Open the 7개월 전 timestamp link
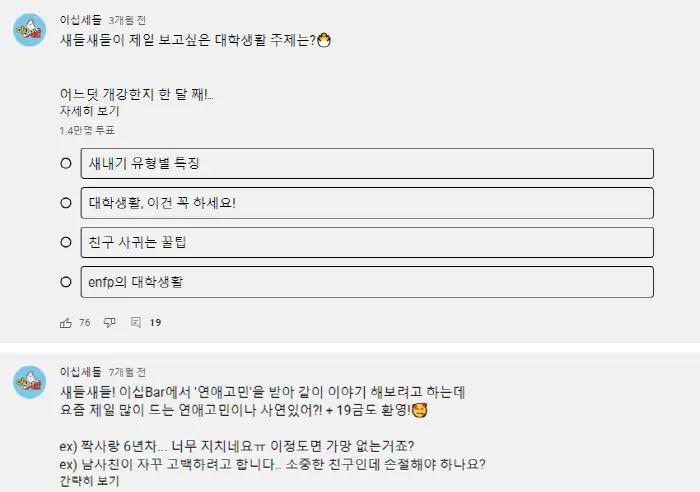This screenshot has width=700, height=492. tap(127, 372)
